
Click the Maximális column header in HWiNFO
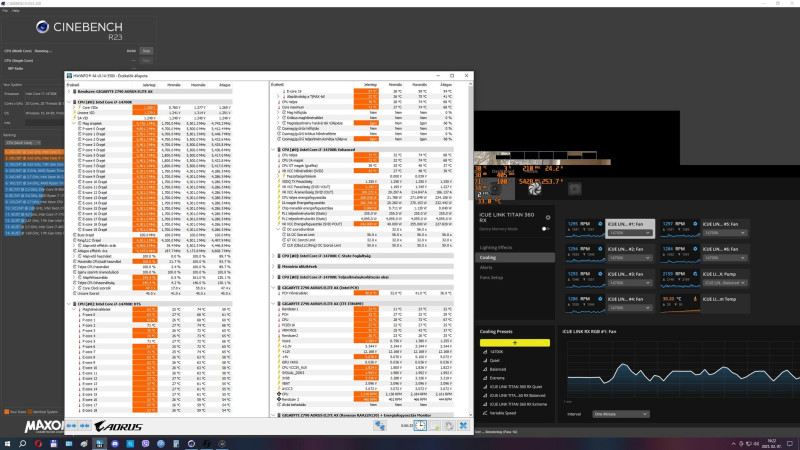(x=197, y=85)
